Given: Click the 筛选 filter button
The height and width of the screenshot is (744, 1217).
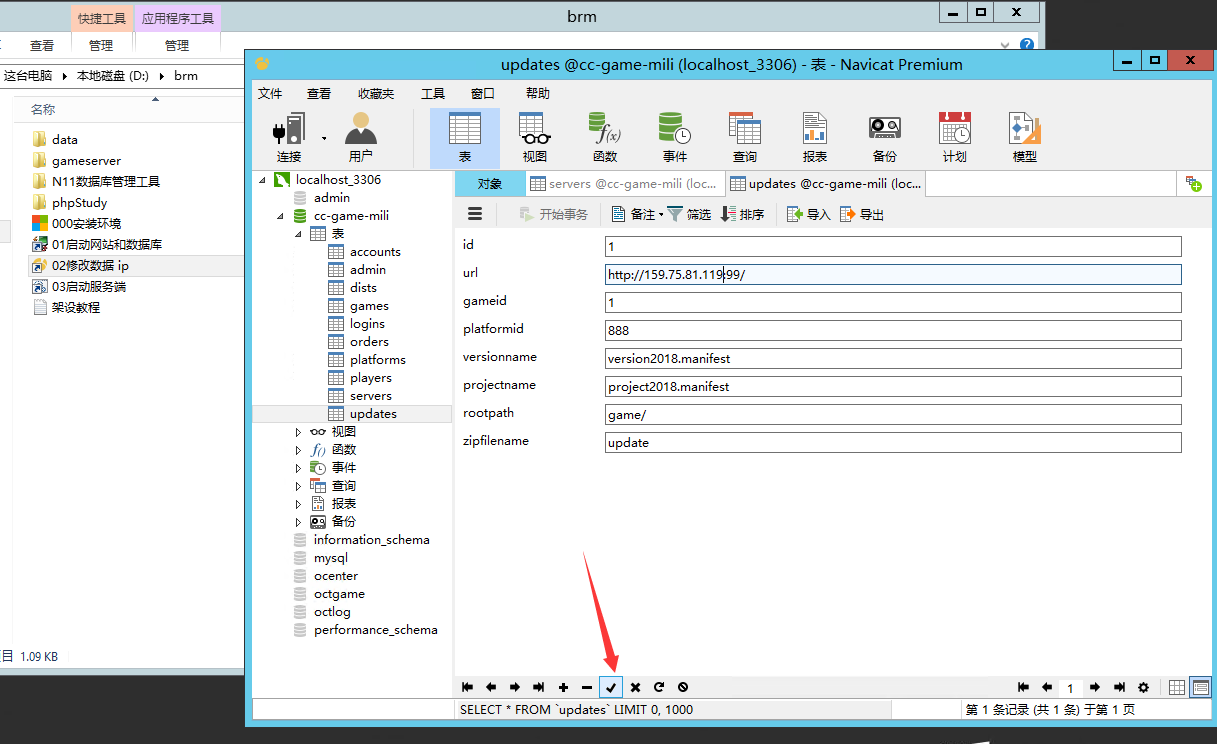Looking at the screenshot, I should 689,214.
